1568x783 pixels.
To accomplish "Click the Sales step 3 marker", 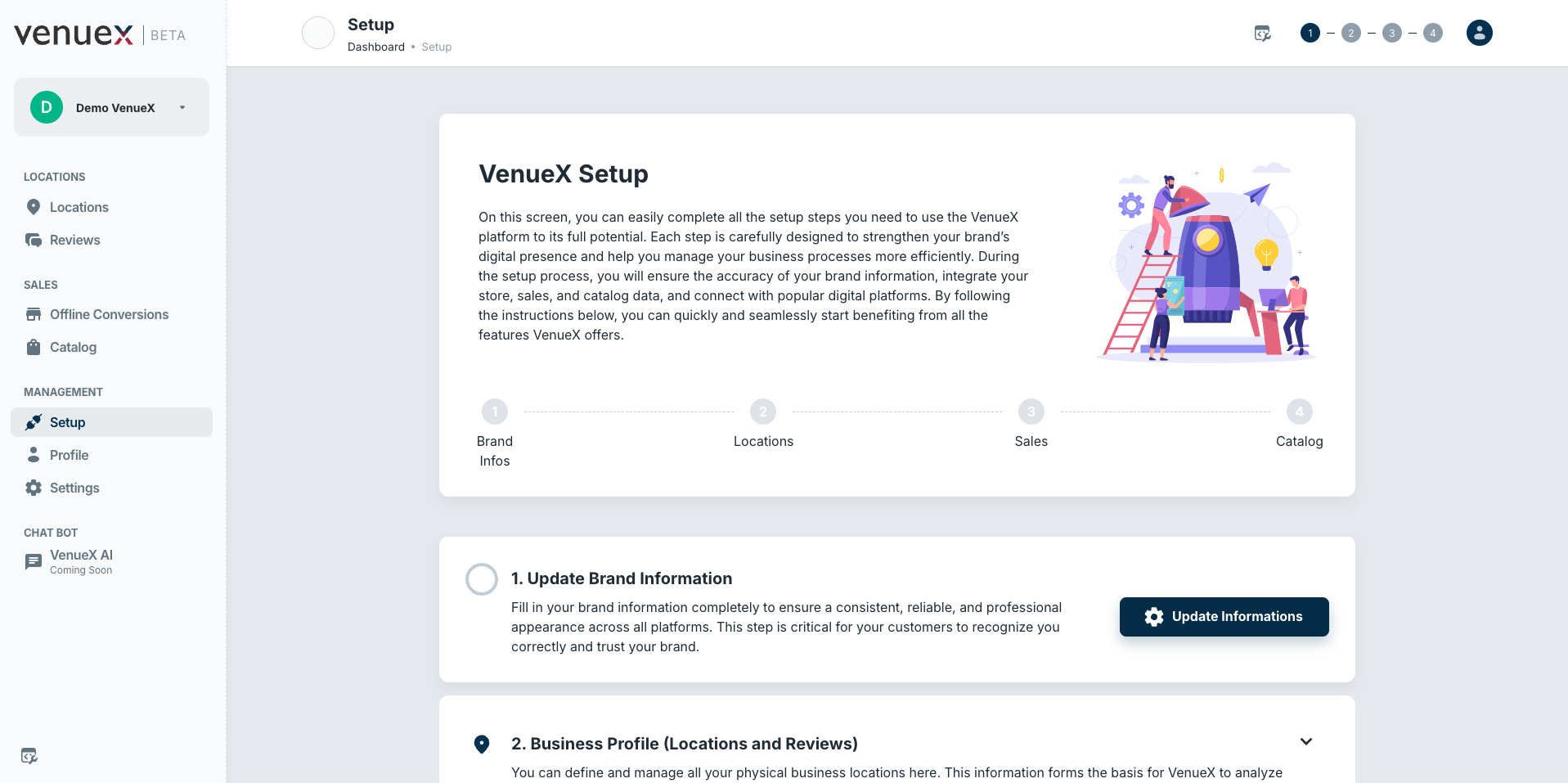I will tap(1031, 412).
